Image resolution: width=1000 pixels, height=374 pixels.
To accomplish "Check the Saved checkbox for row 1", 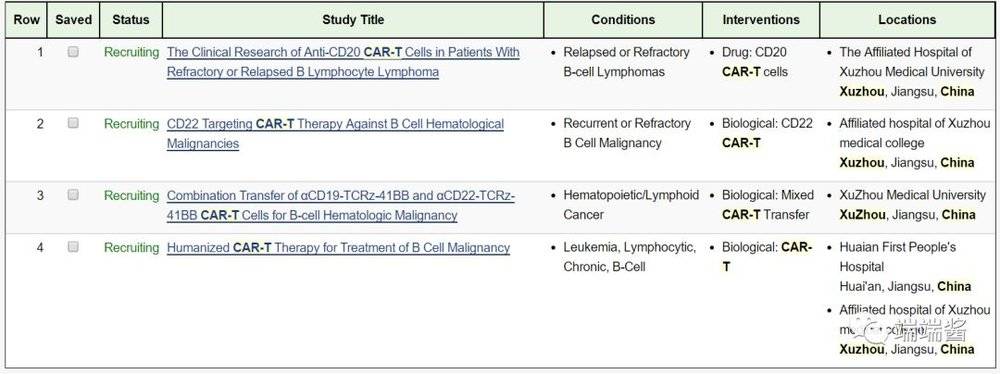I will click(73, 52).
